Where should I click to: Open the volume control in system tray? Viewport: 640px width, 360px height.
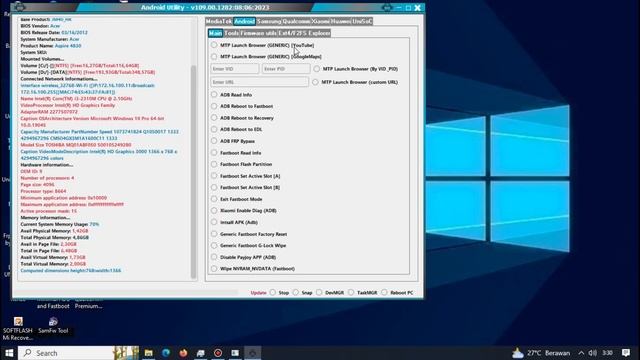click(593, 353)
